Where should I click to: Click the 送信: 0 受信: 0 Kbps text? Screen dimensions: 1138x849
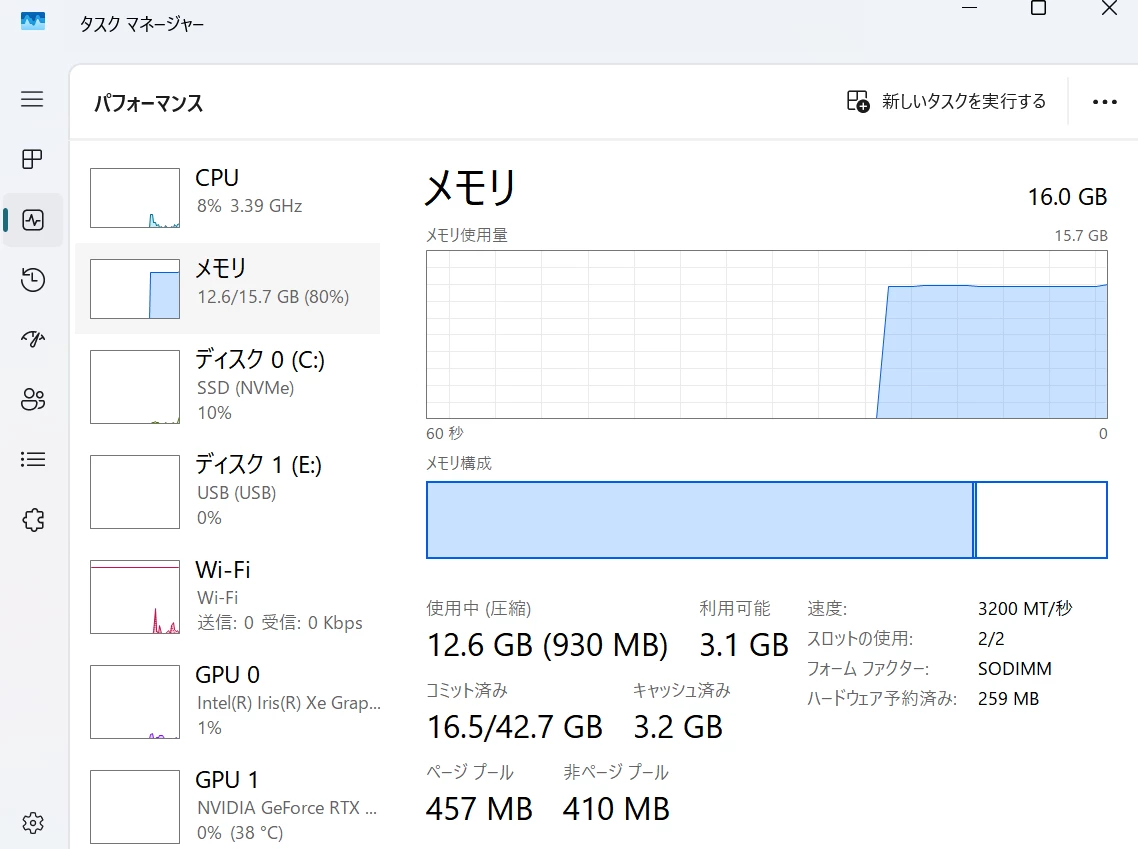click(x=279, y=623)
